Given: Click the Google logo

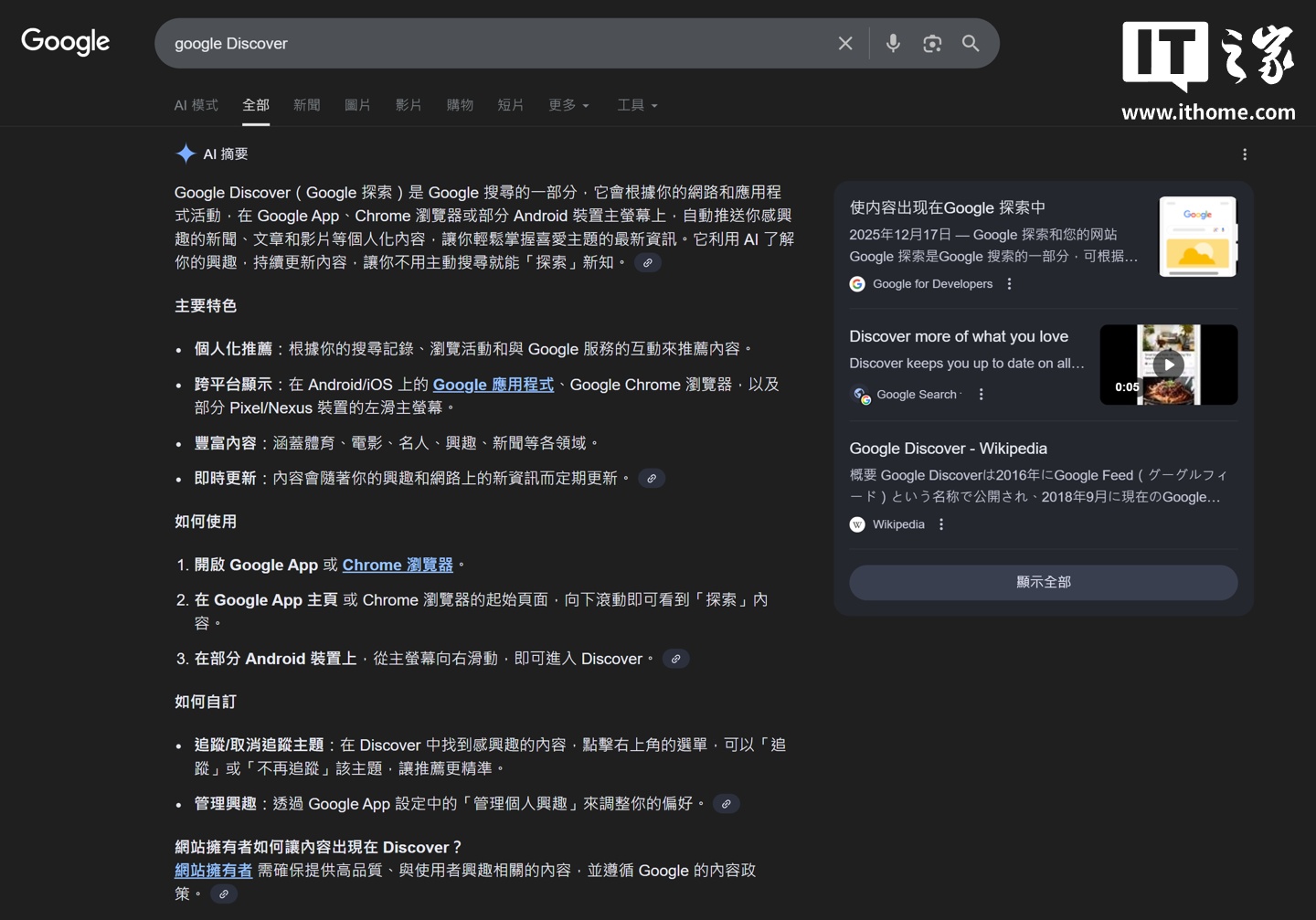Looking at the screenshot, I should (65, 41).
